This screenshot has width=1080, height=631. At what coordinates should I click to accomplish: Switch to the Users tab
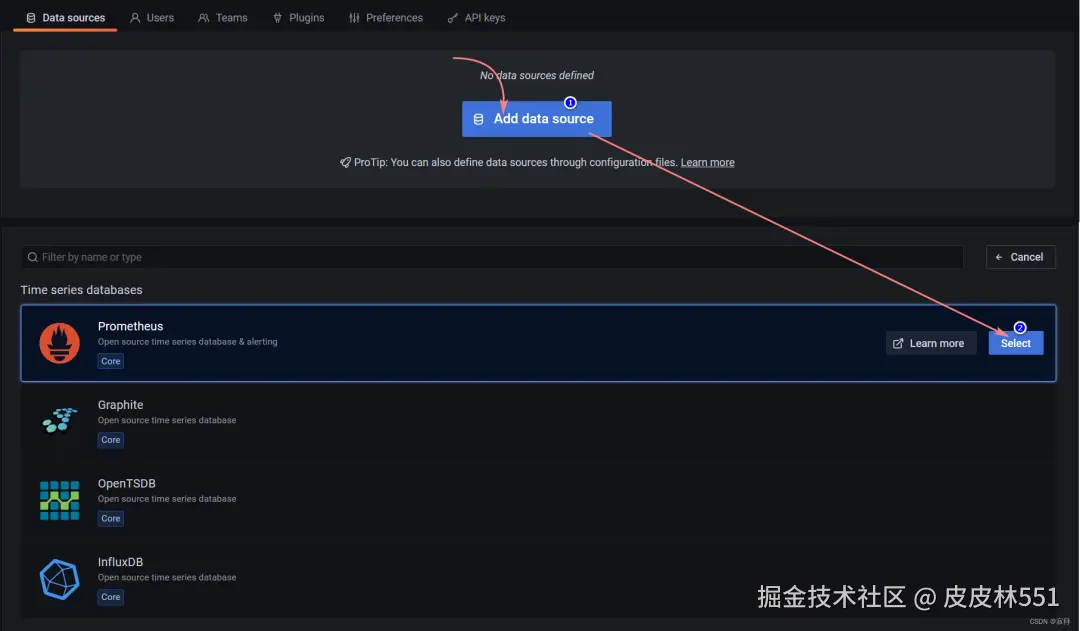point(152,18)
